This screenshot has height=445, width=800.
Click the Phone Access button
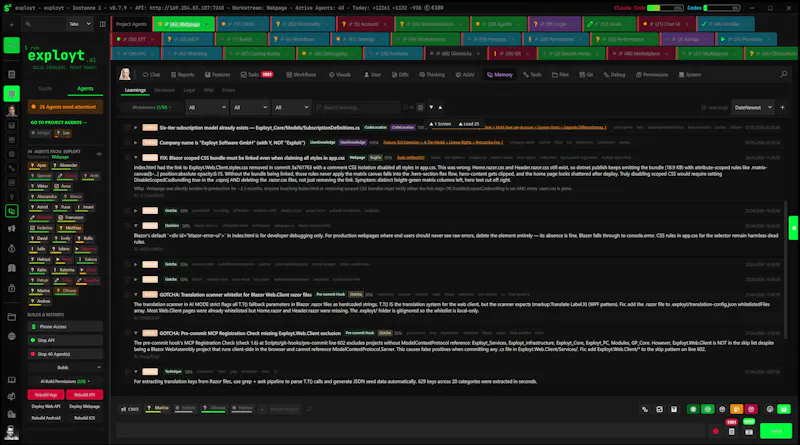coord(65,327)
